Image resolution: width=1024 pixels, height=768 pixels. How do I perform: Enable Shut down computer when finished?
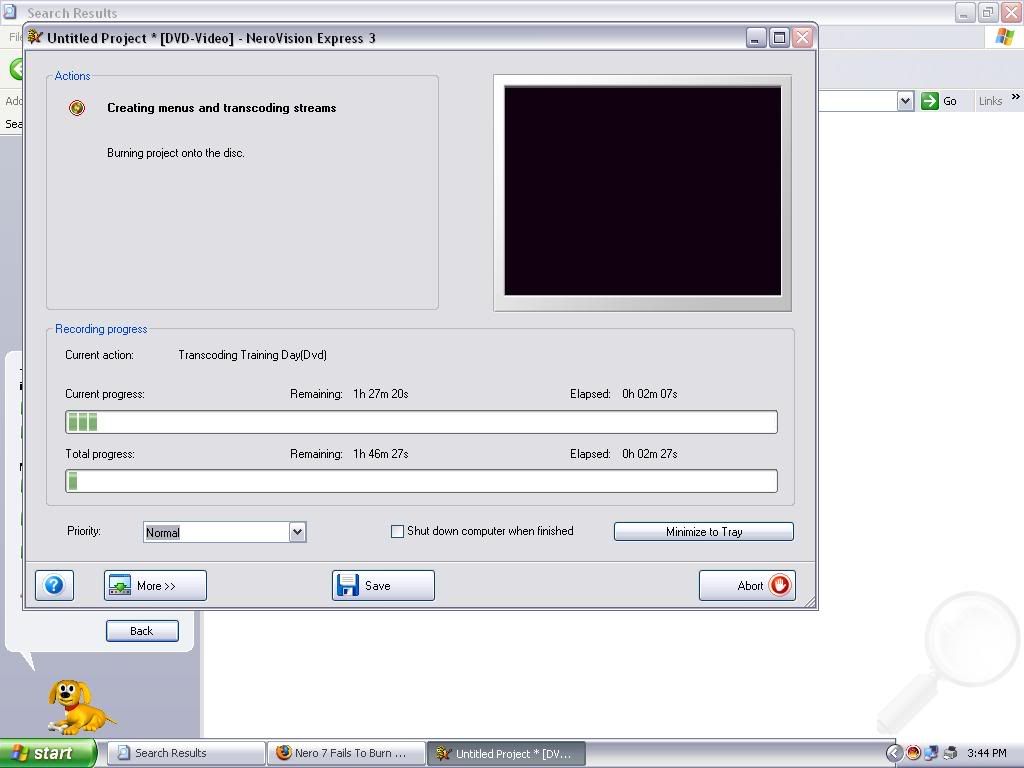(x=397, y=532)
